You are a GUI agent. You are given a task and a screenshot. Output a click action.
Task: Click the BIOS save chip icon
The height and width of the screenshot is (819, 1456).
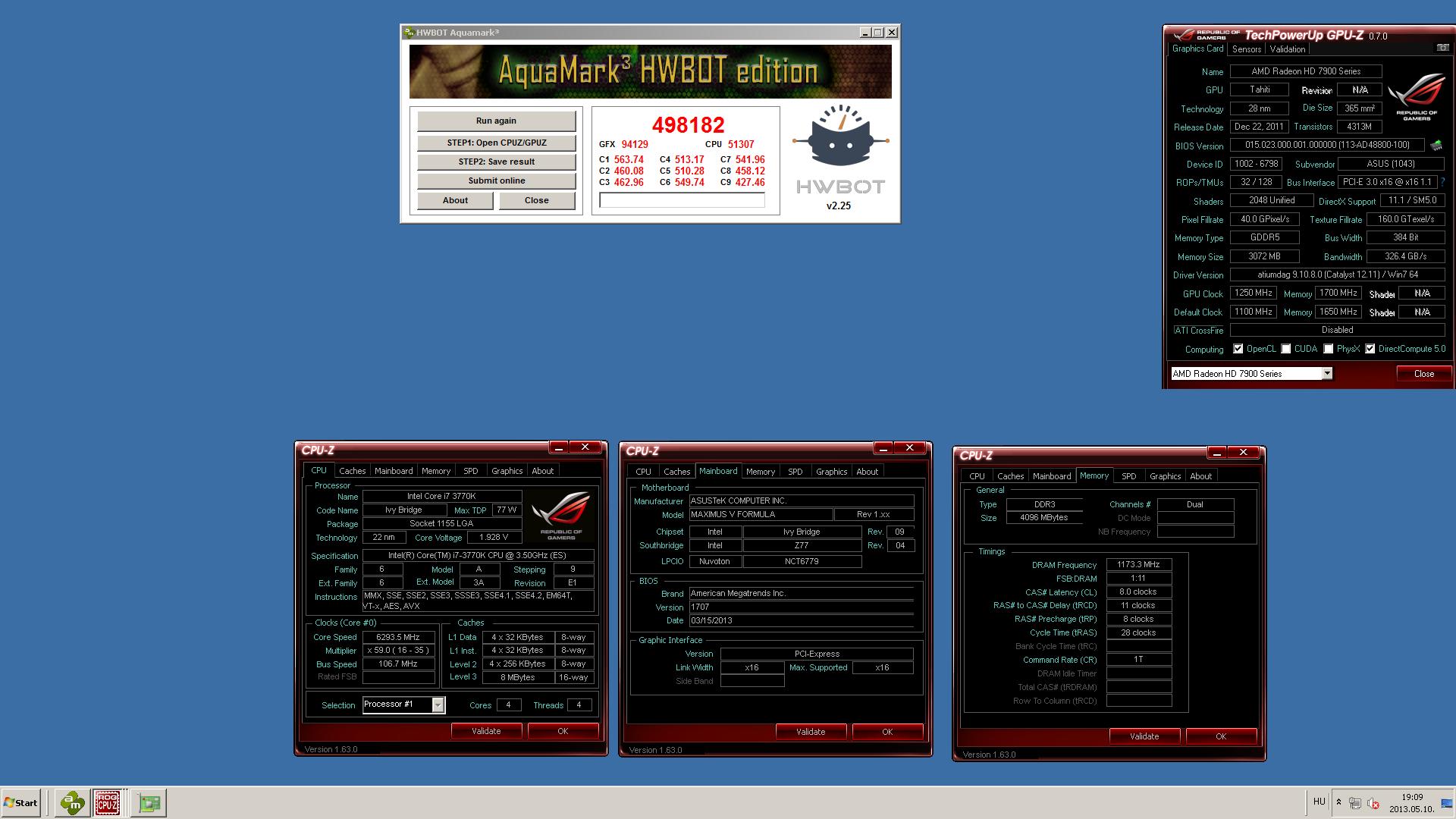1436,145
